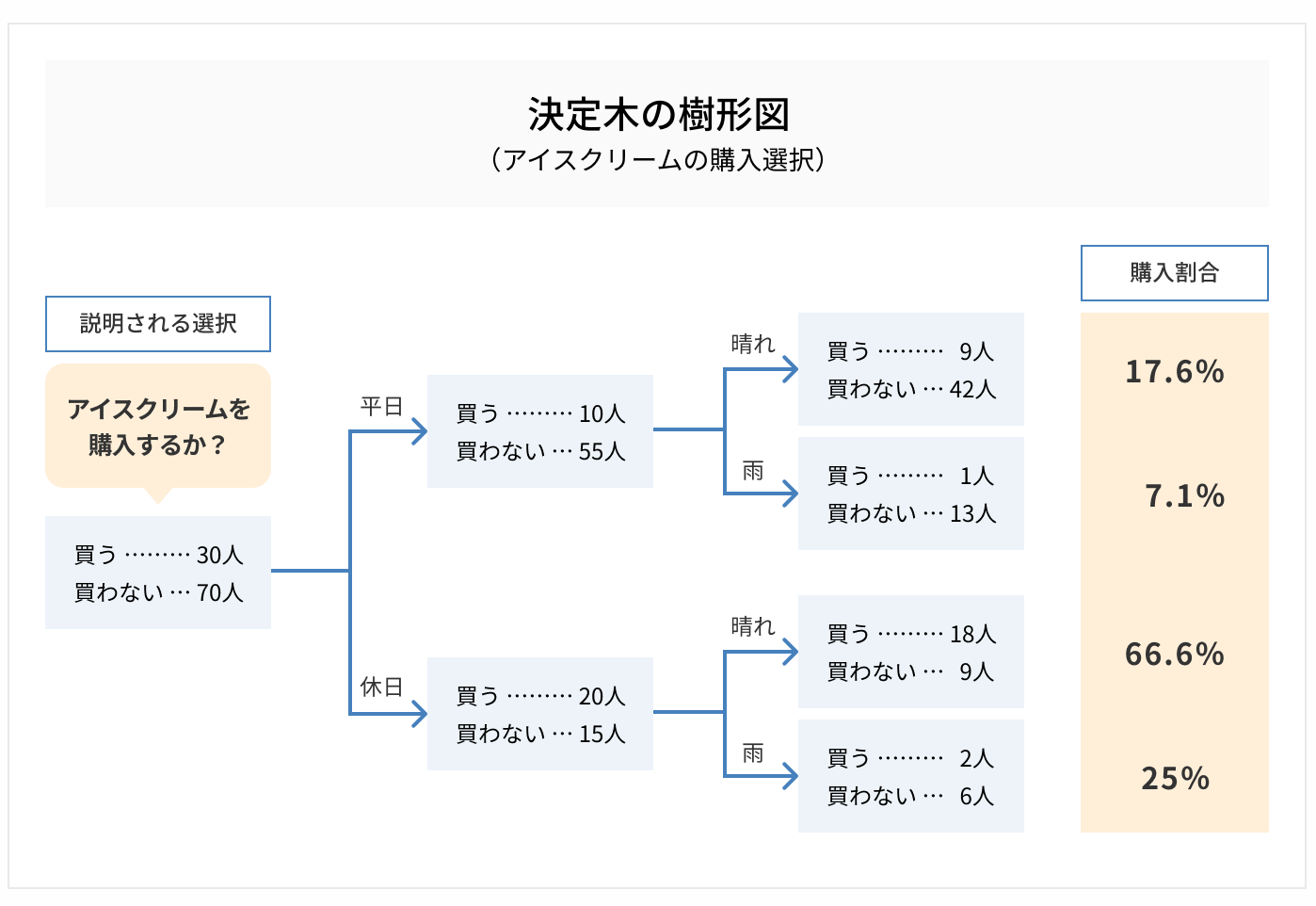Select the 説明される選択 label box
The image size is (1316, 906).
(158, 324)
